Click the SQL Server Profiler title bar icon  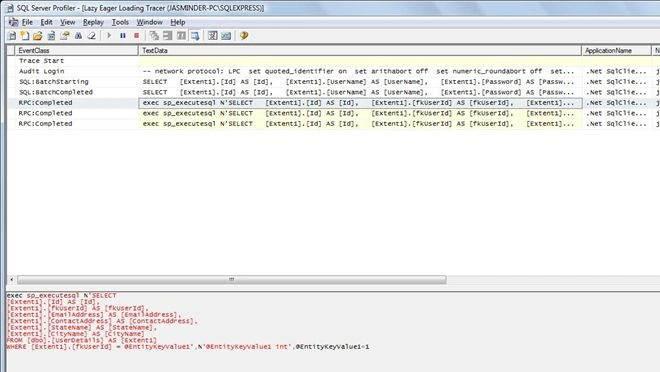9,8
